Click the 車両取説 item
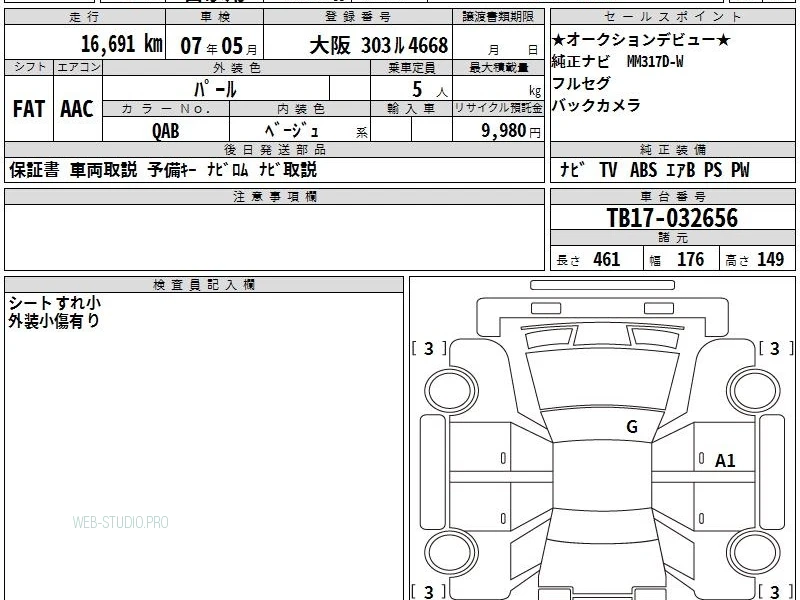The width and height of the screenshot is (800, 600). click(x=104, y=170)
